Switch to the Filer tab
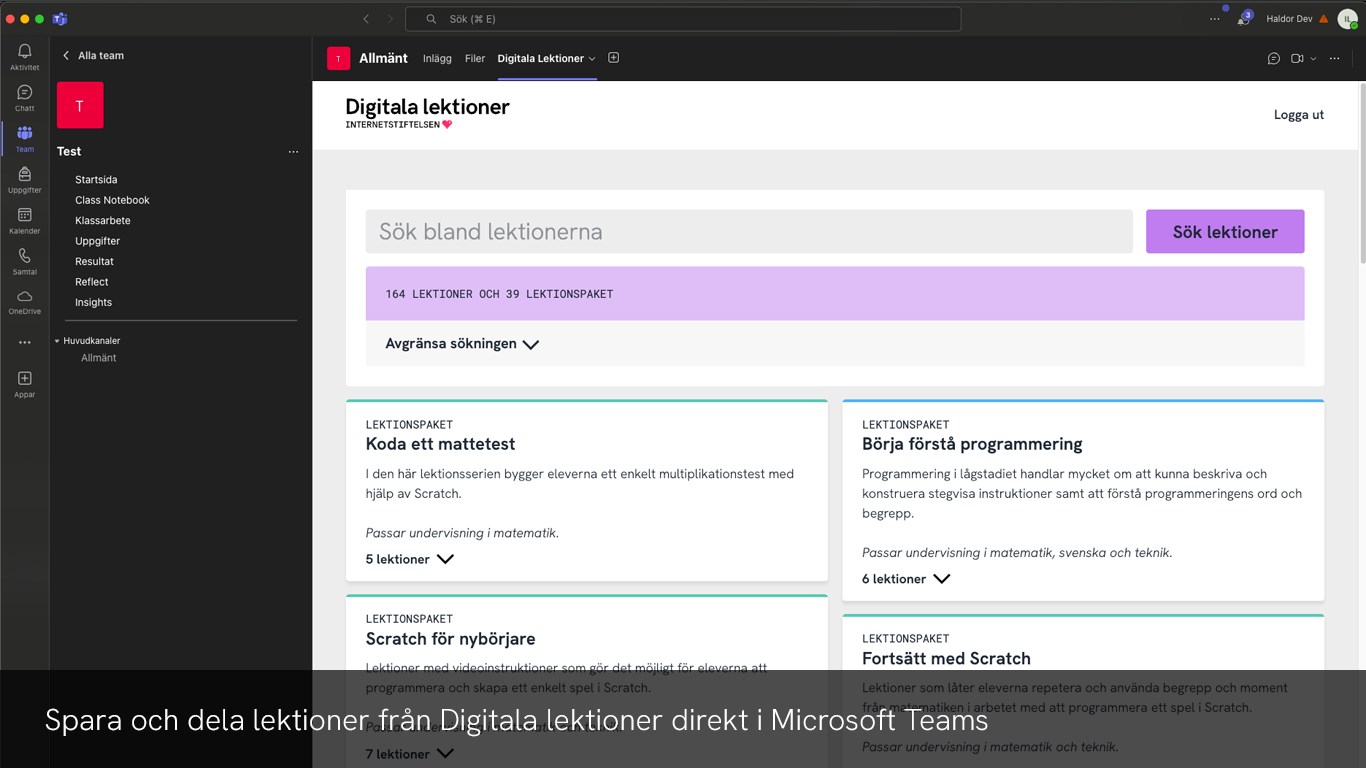 [475, 59]
